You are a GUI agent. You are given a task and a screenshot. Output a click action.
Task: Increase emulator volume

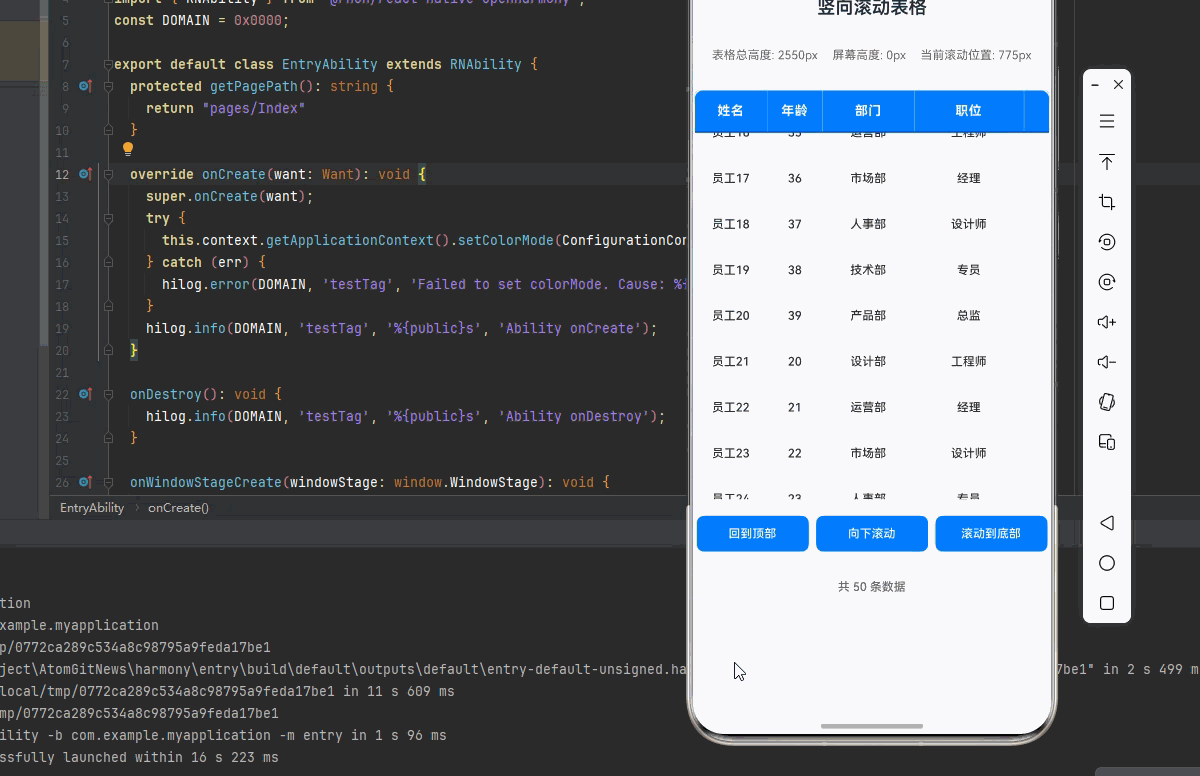point(1107,322)
